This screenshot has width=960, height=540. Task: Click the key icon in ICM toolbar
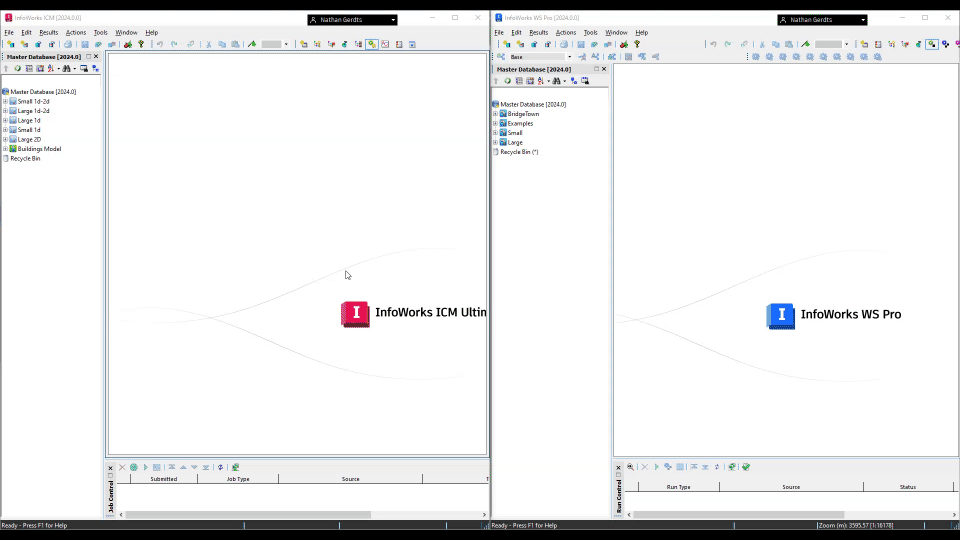141,44
